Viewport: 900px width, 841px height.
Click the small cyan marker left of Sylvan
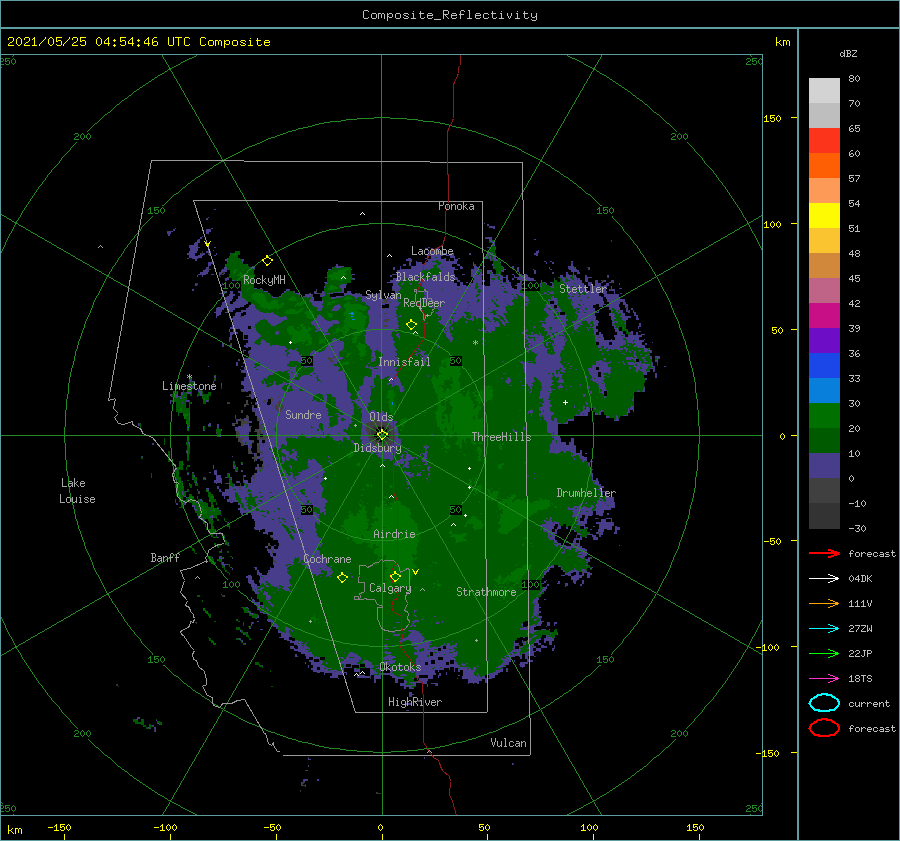352,316
